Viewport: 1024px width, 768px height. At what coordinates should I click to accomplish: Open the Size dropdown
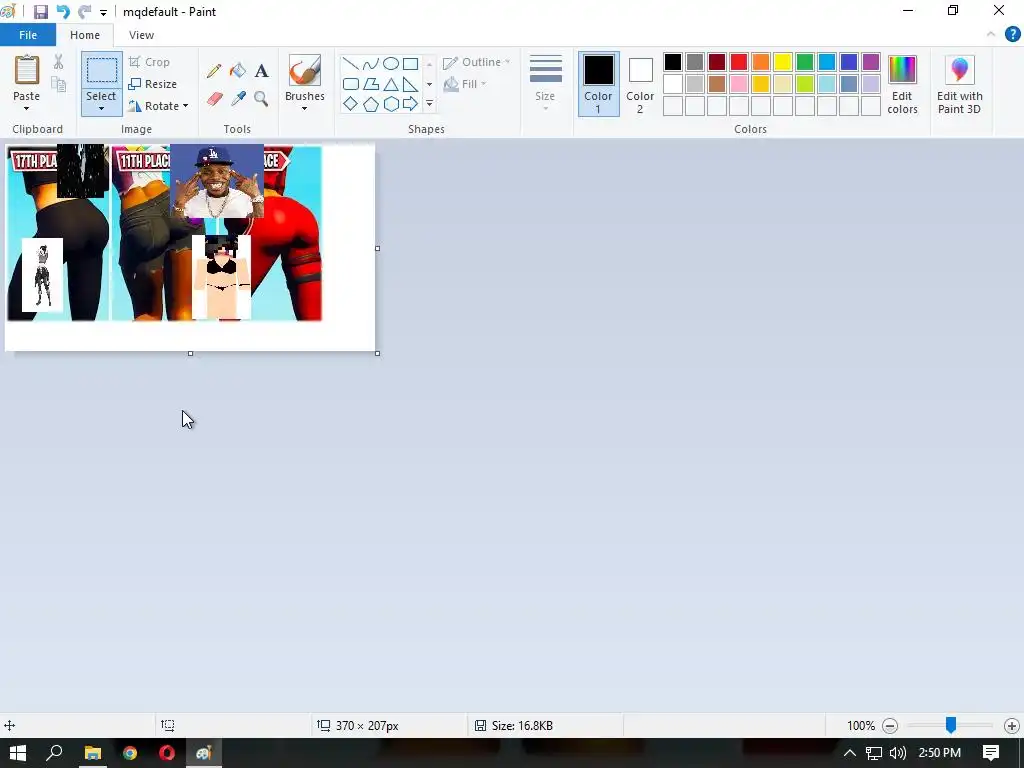pyautogui.click(x=545, y=83)
